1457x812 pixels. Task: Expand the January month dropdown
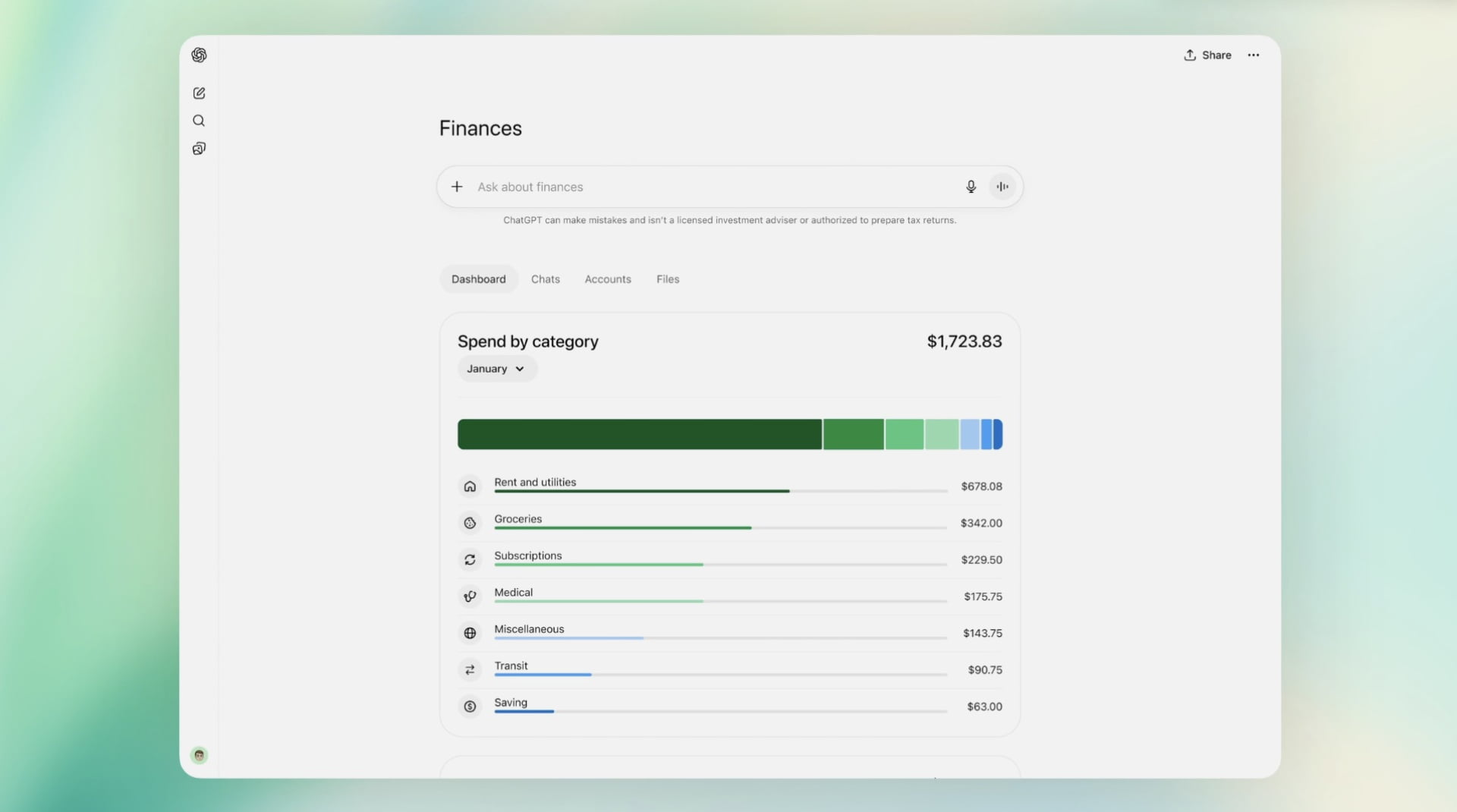(497, 369)
